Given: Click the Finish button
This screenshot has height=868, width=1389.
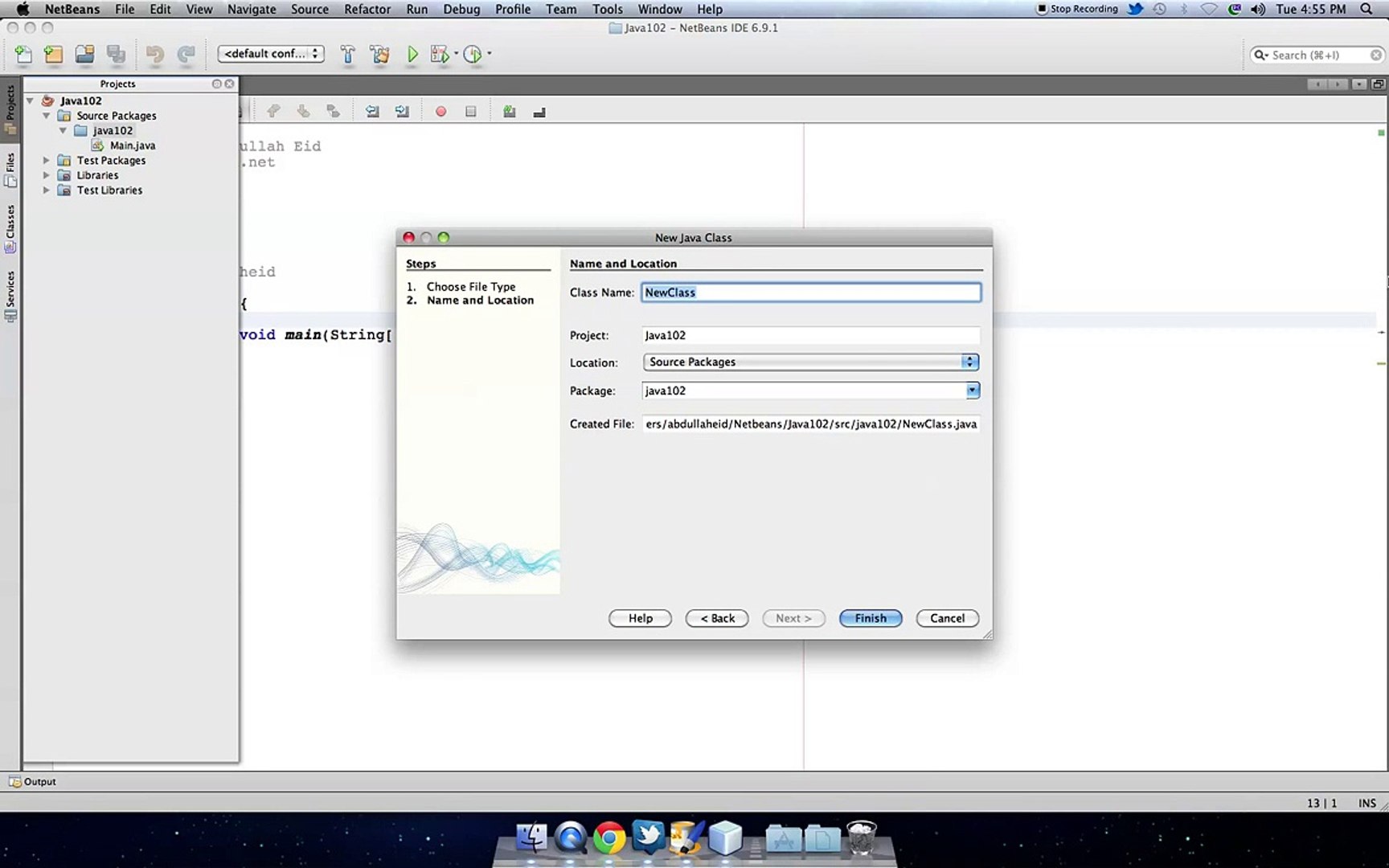Looking at the screenshot, I should [871, 618].
